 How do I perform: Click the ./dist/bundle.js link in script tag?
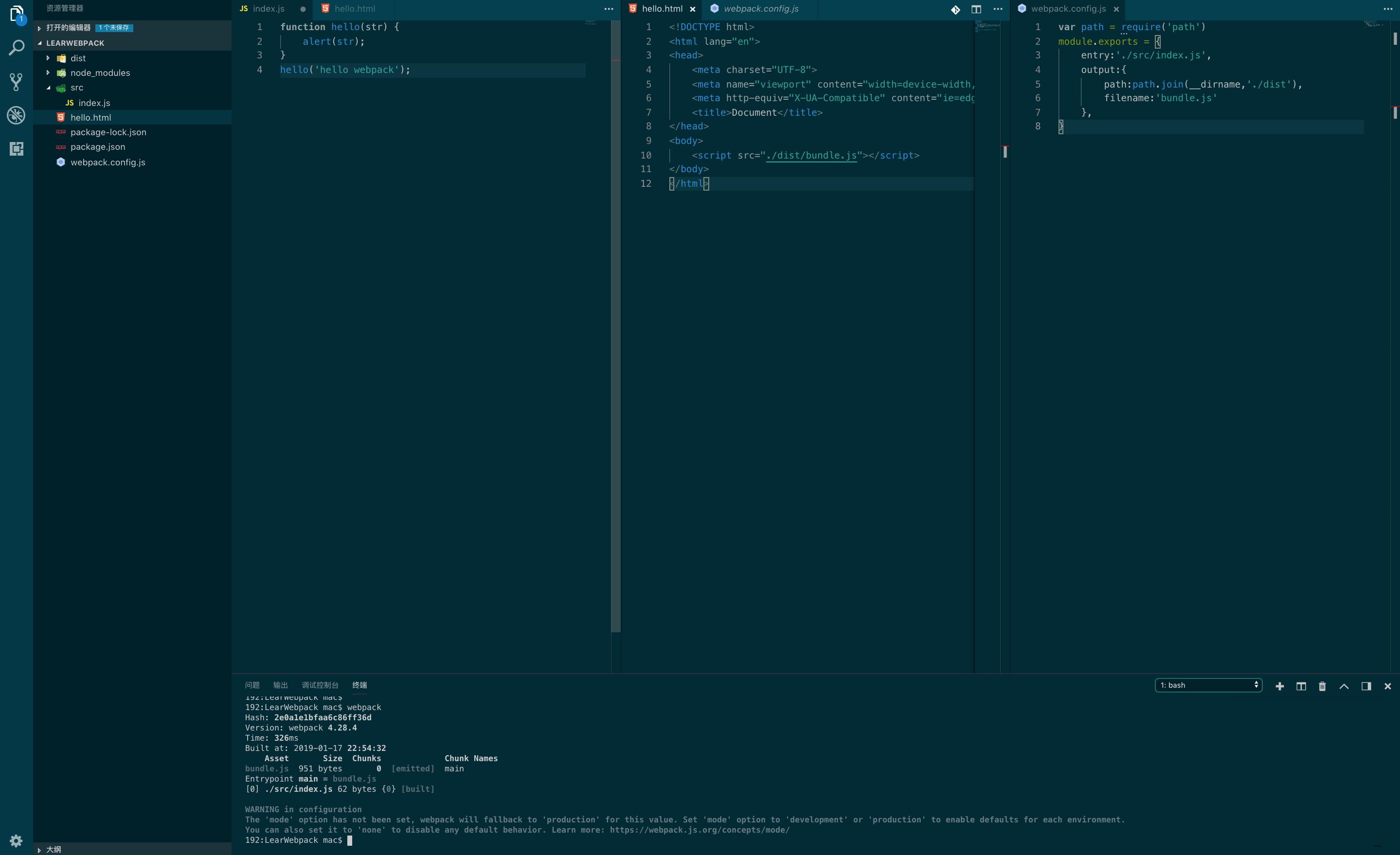[811, 155]
